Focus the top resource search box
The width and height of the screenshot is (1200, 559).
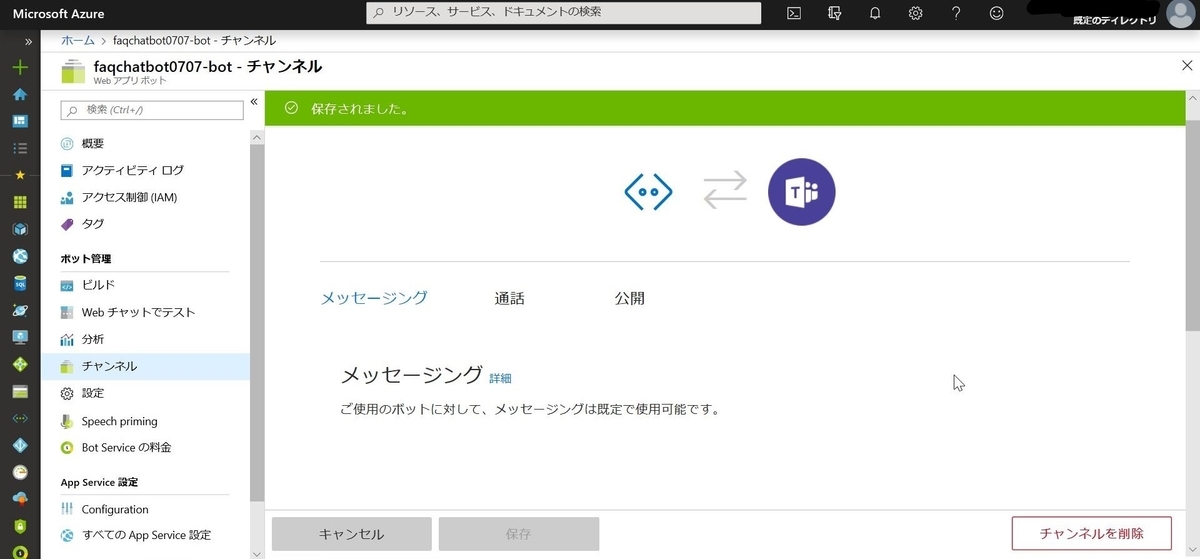point(563,13)
